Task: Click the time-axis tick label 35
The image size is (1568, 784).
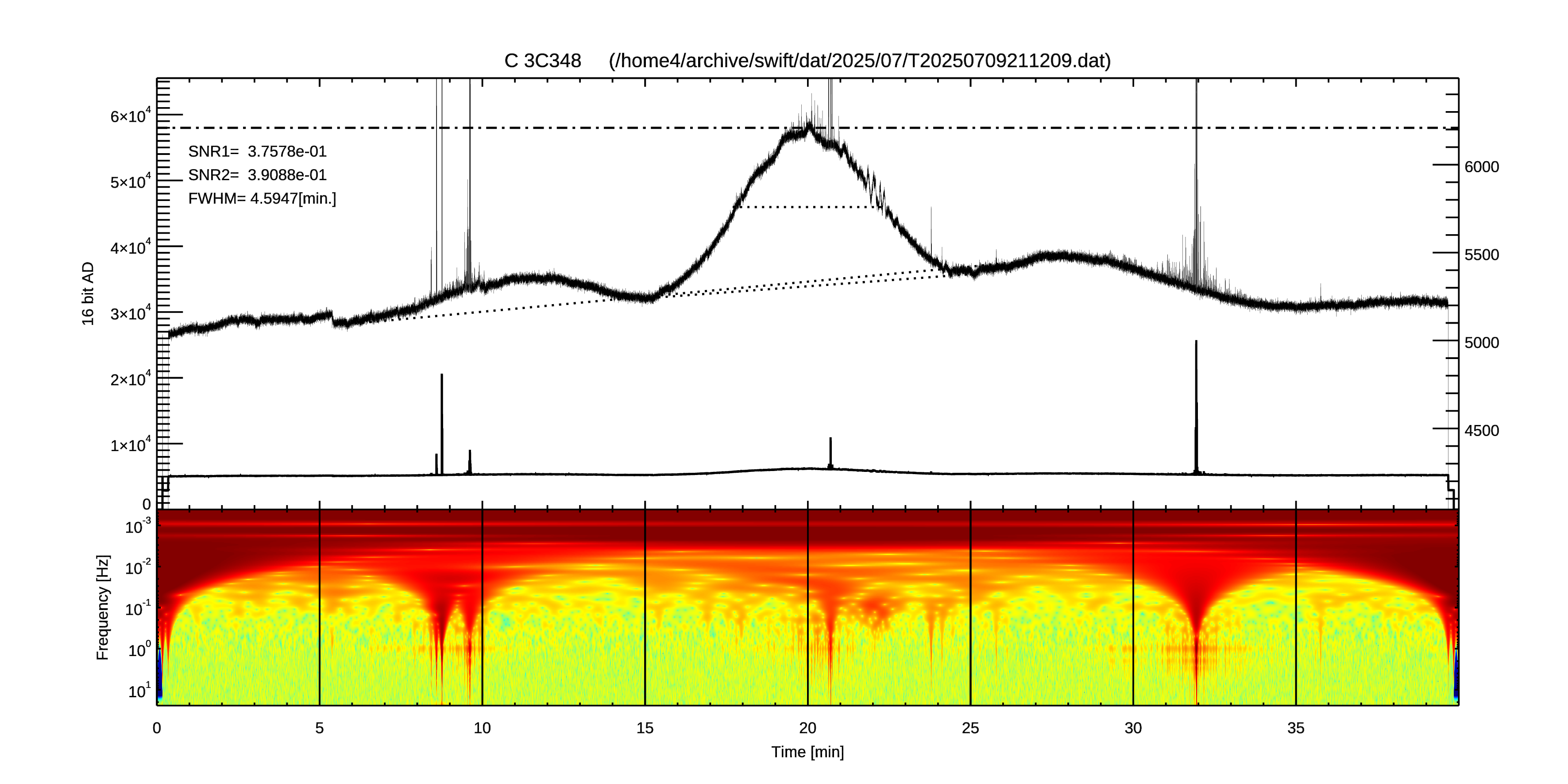Action: tap(1296, 728)
